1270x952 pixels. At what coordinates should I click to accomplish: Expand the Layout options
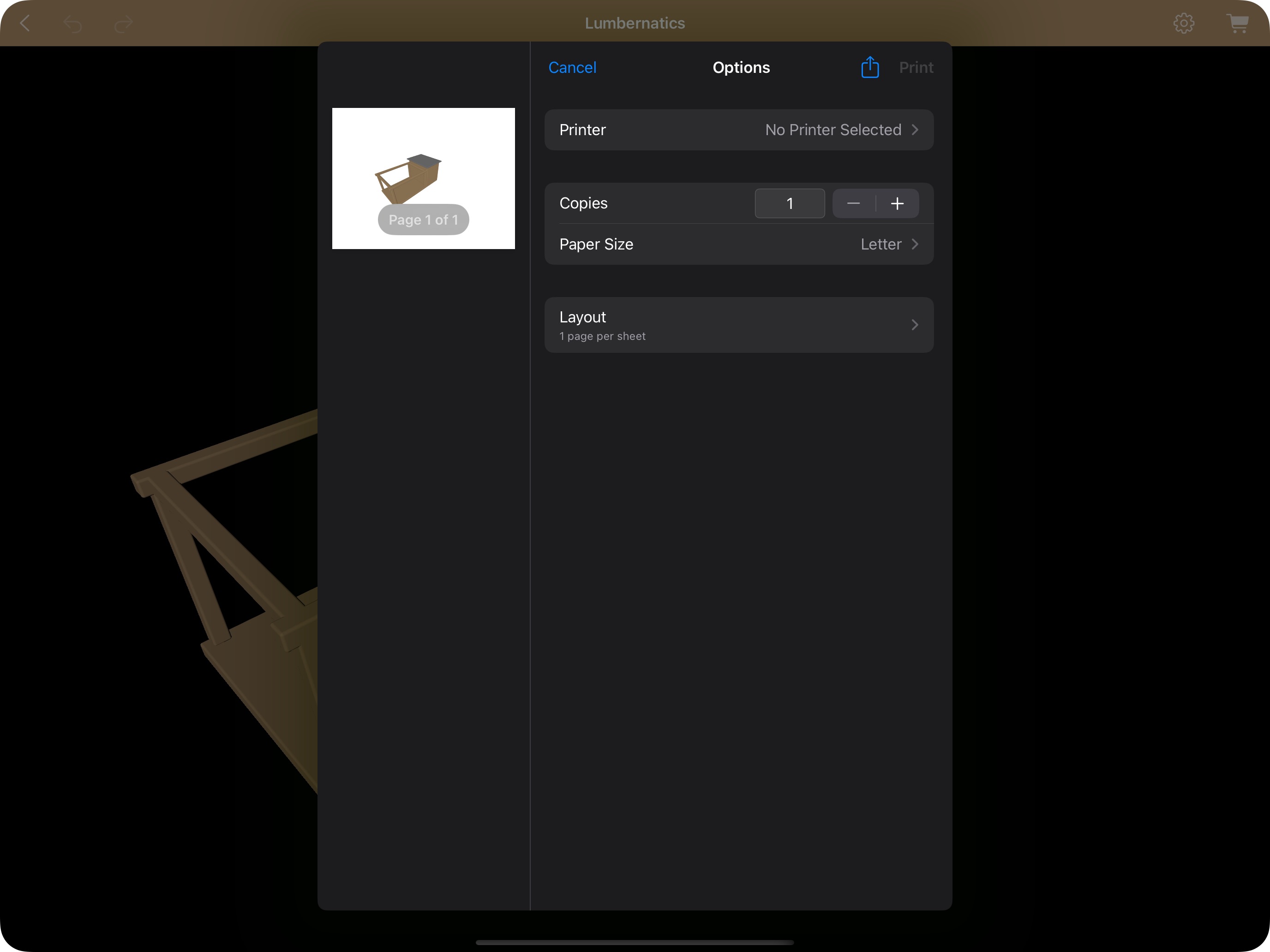tap(739, 325)
